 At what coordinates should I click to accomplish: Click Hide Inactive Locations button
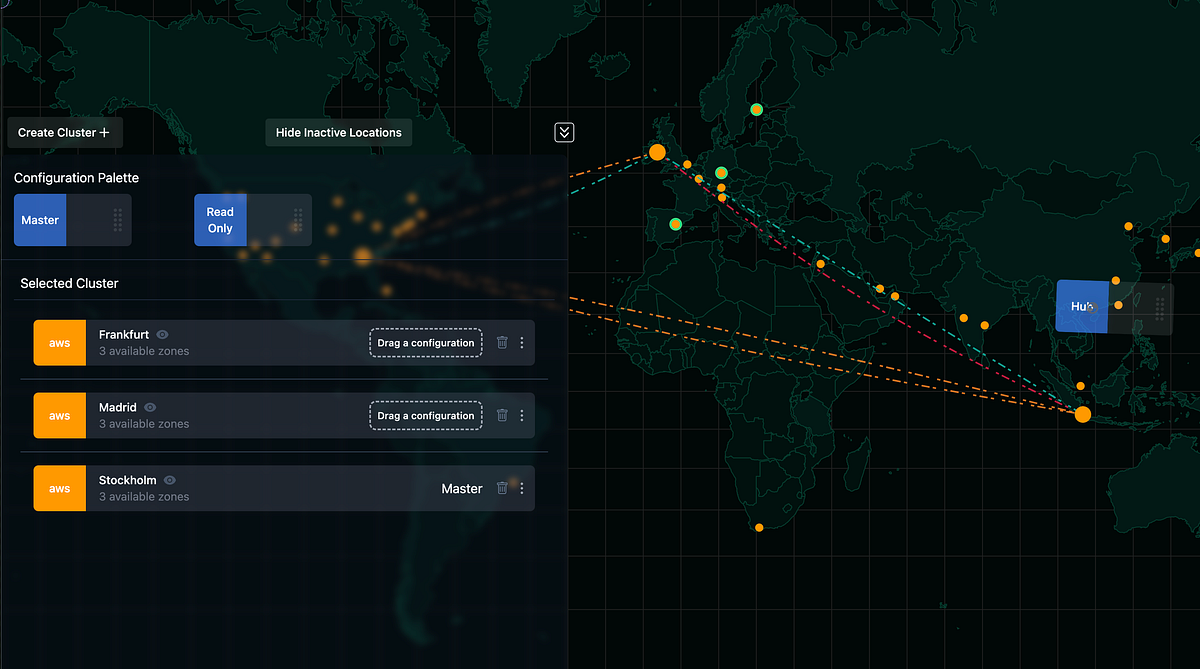click(339, 132)
